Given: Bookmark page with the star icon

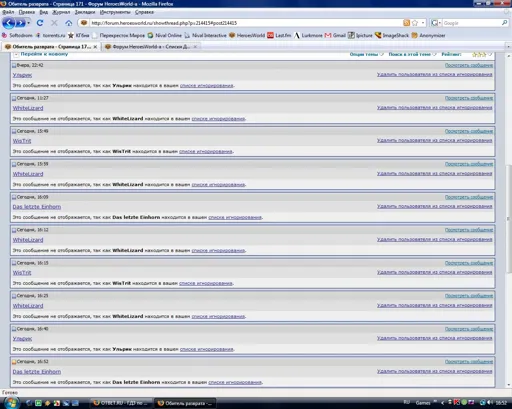Looking at the screenshot, I should [415, 23].
